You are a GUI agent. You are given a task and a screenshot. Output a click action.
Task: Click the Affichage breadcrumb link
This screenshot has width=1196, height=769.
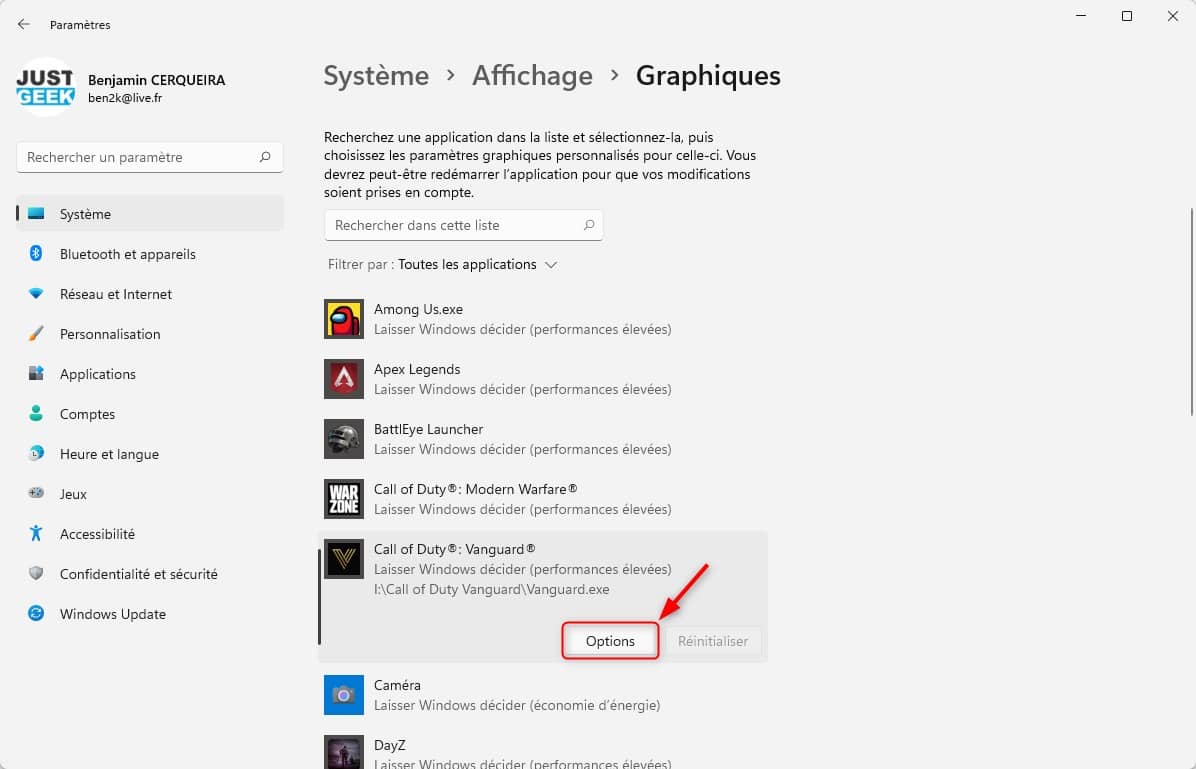click(x=532, y=76)
